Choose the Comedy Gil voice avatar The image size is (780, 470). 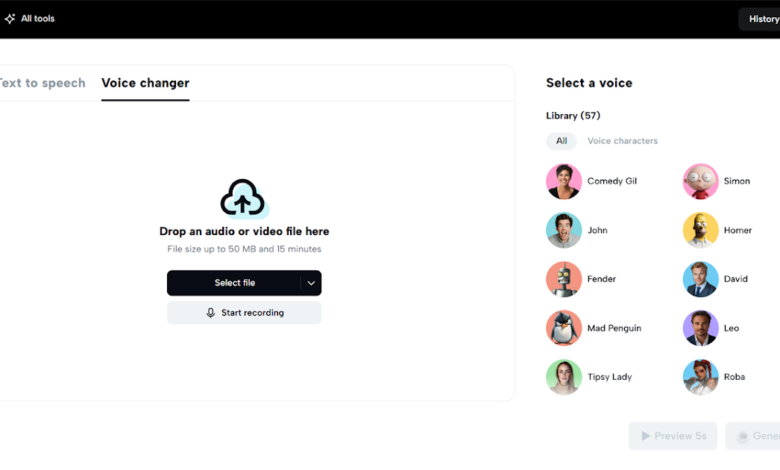coord(564,182)
